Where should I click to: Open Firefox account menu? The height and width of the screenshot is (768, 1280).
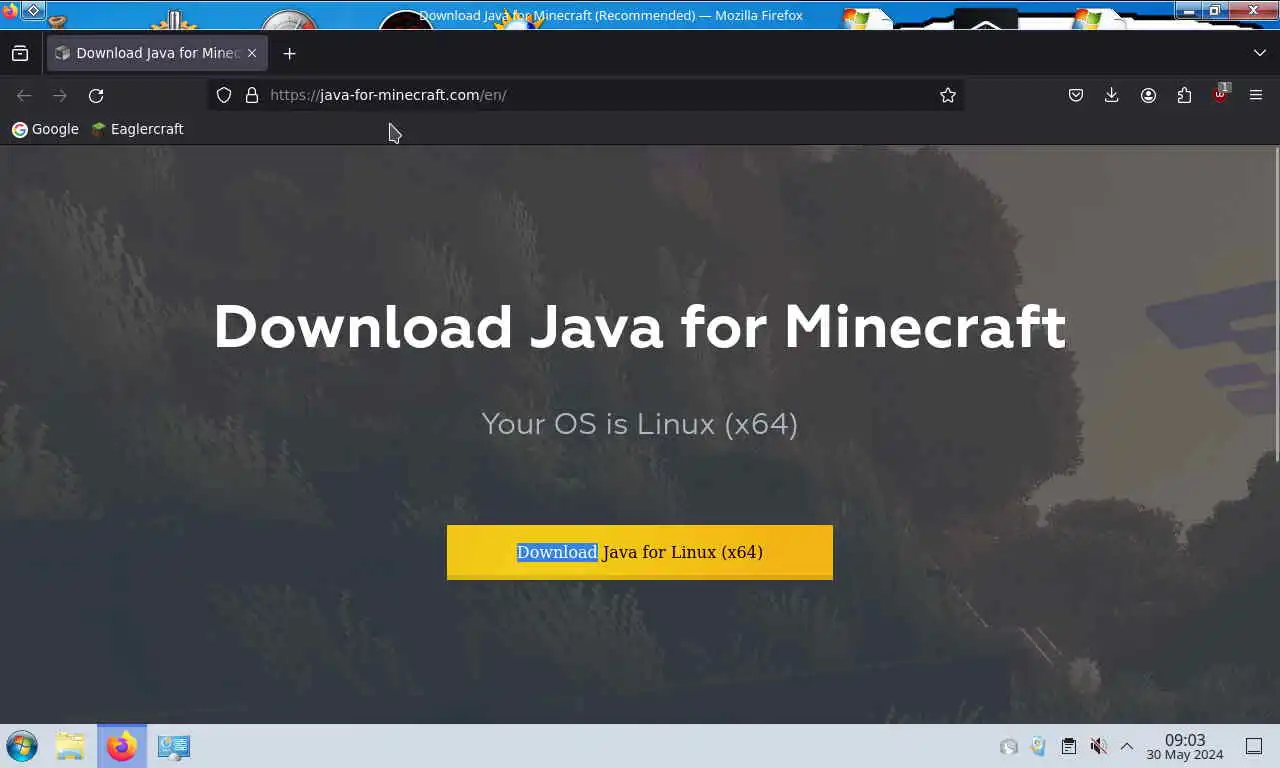[1148, 95]
